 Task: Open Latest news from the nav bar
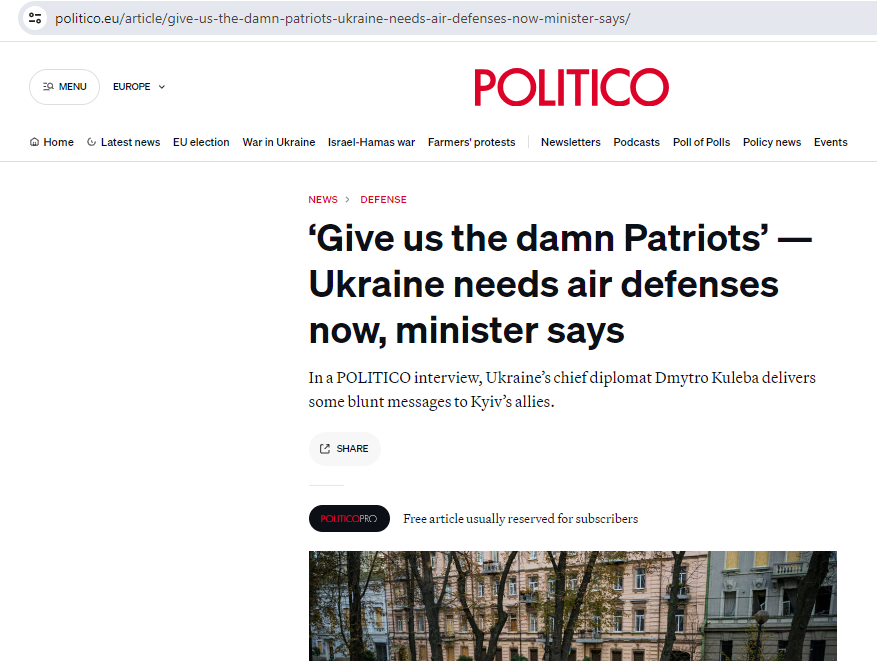tap(123, 142)
